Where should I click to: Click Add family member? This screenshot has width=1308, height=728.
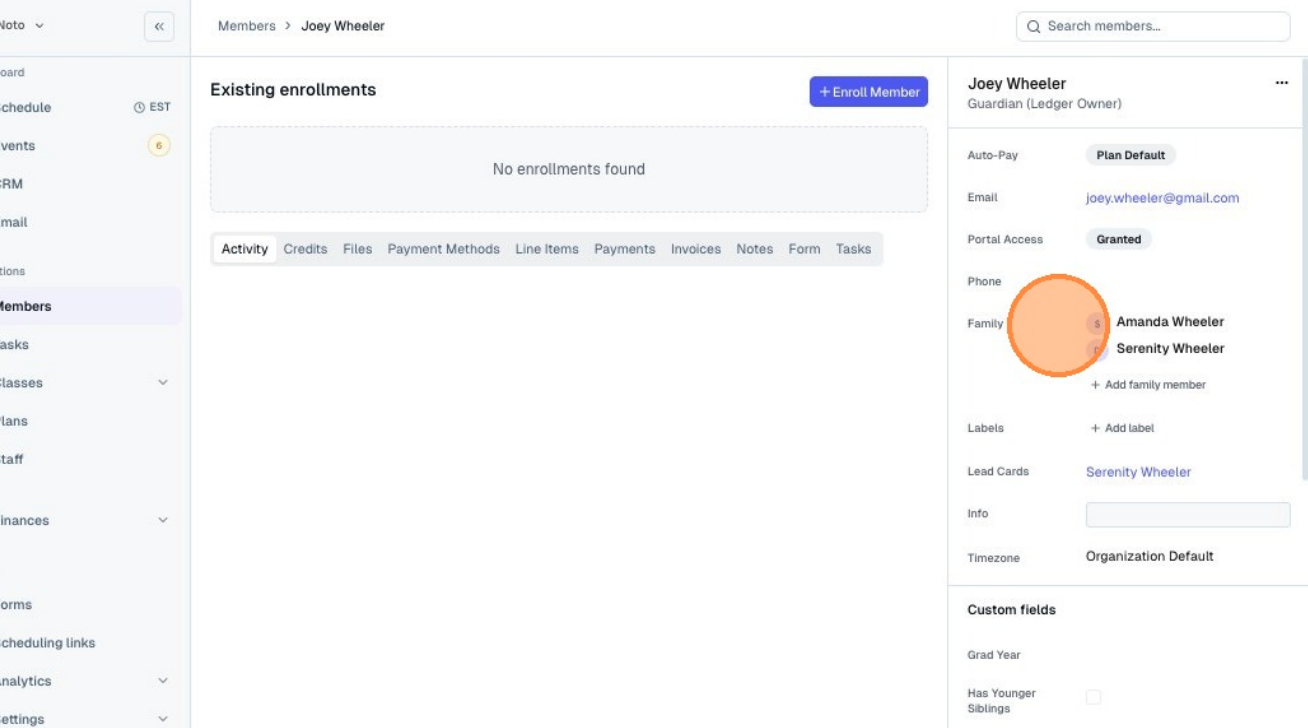click(1148, 385)
